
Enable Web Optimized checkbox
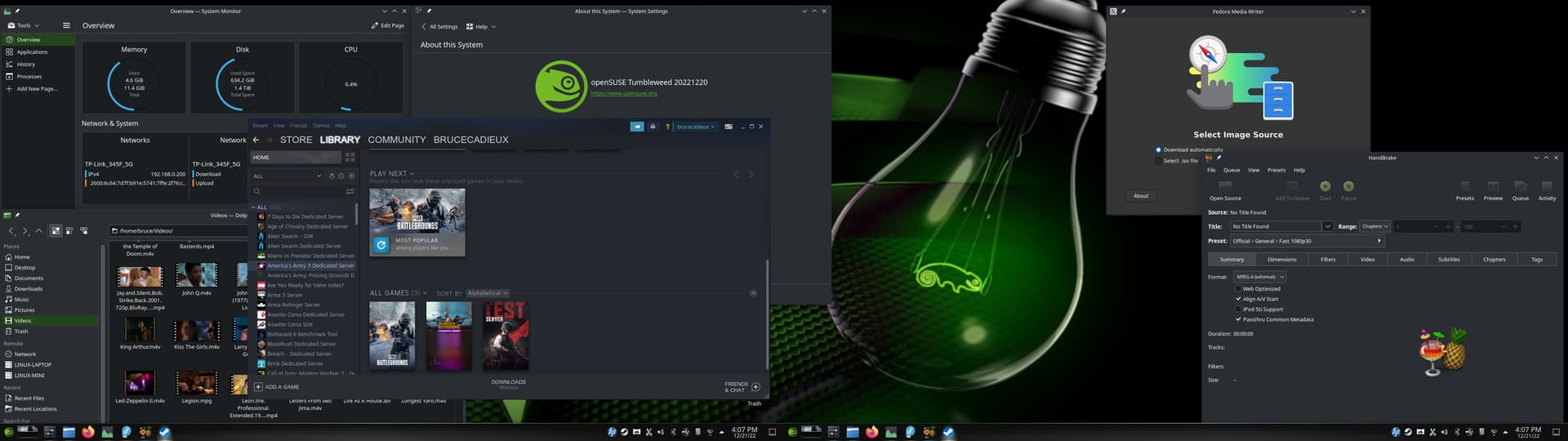(1238, 288)
